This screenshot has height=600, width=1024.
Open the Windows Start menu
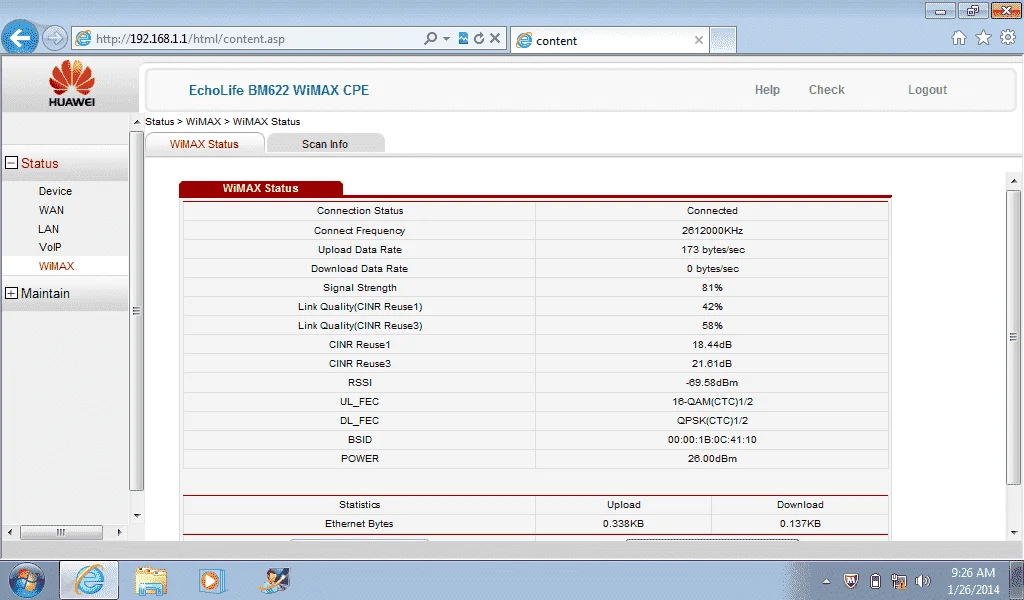(26, 580)
